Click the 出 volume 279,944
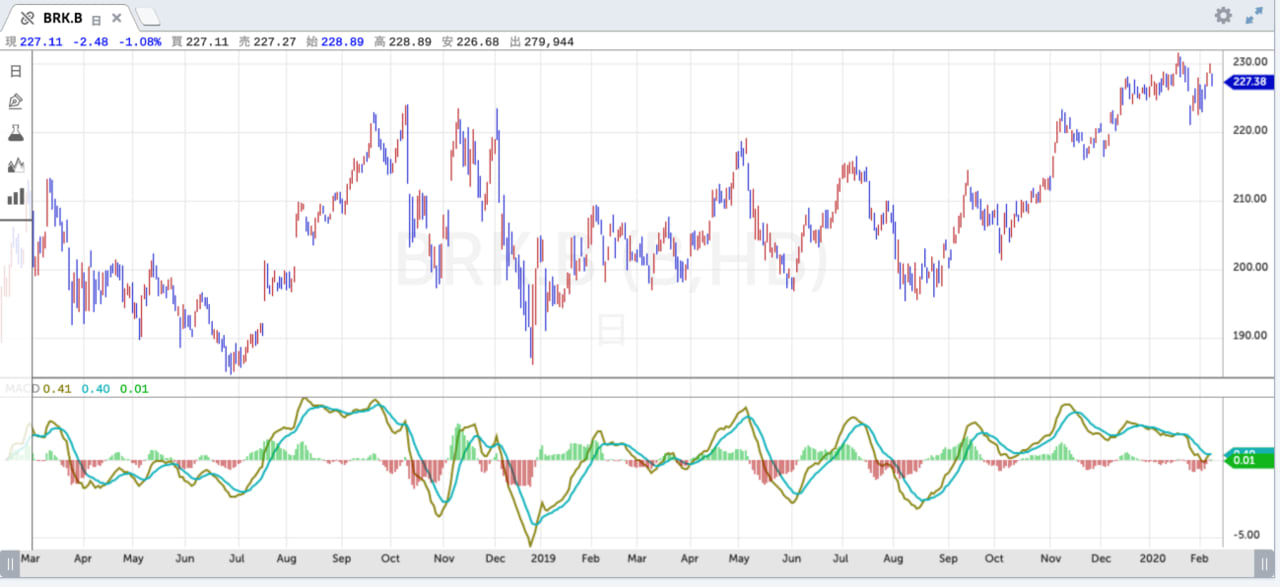 click(549, 42)
